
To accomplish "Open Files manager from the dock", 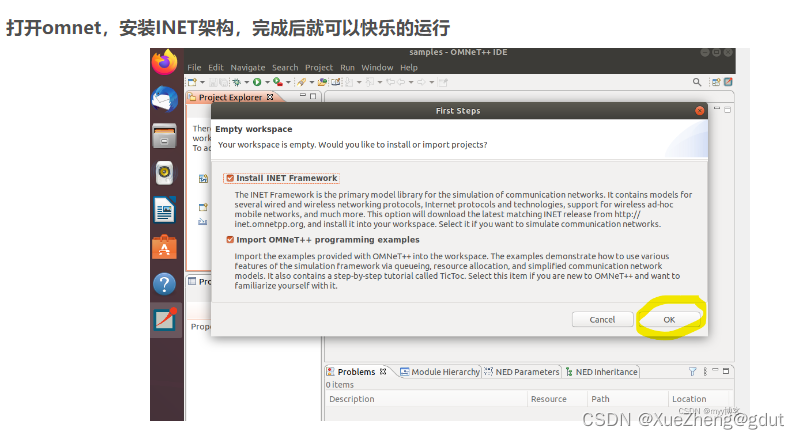I will point(165,136).
